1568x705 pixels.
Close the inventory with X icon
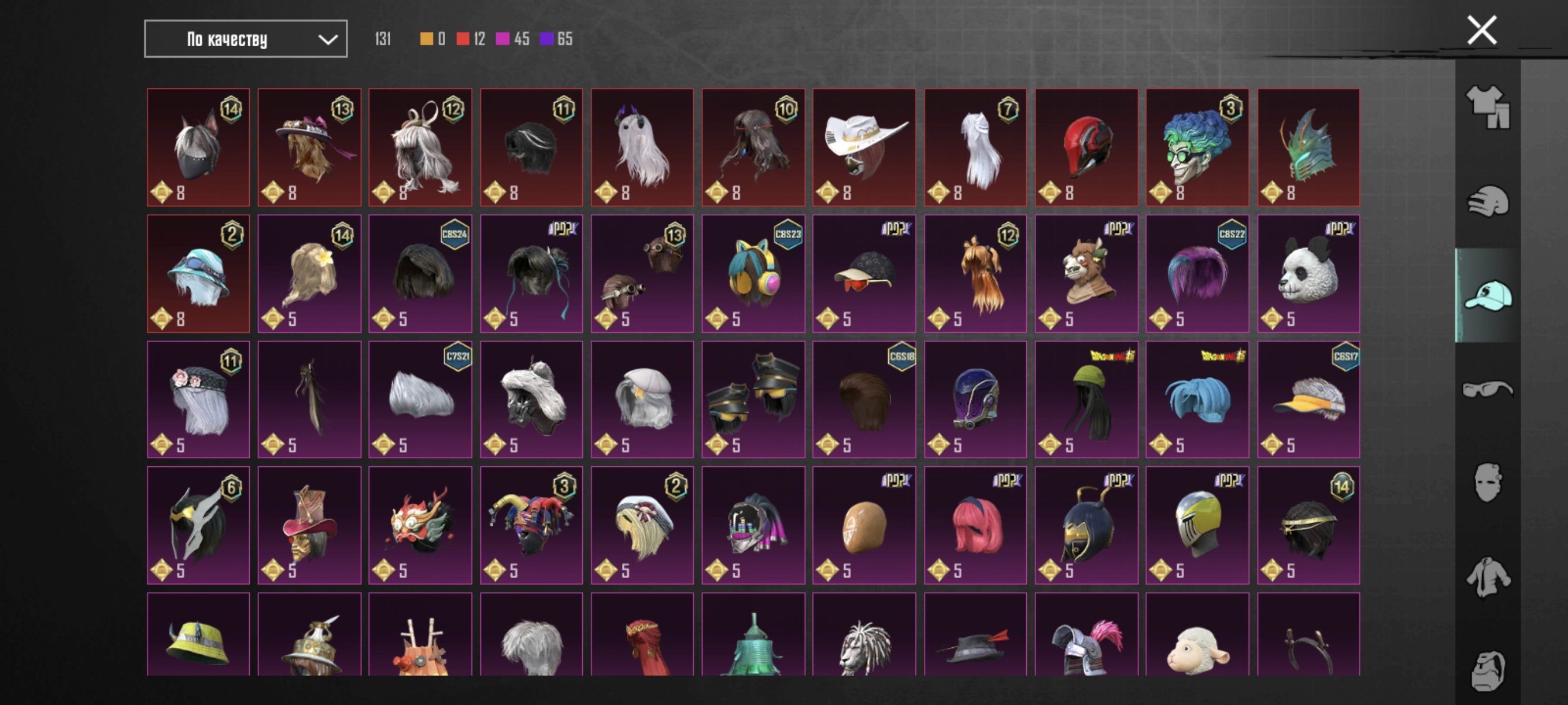pyautogui.click(x=1482, y=31)
